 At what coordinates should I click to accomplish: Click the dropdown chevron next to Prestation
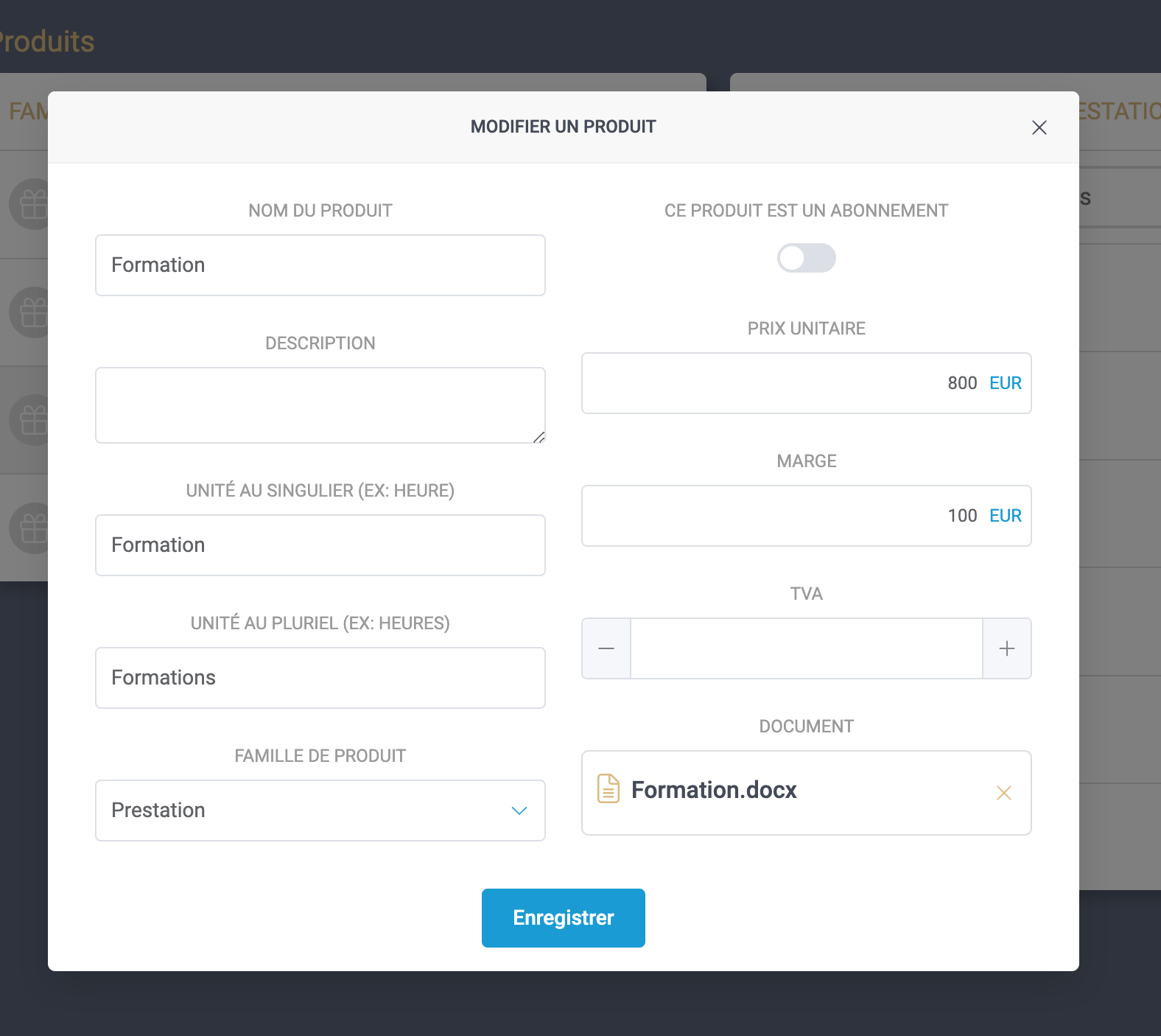pos(519,811)
